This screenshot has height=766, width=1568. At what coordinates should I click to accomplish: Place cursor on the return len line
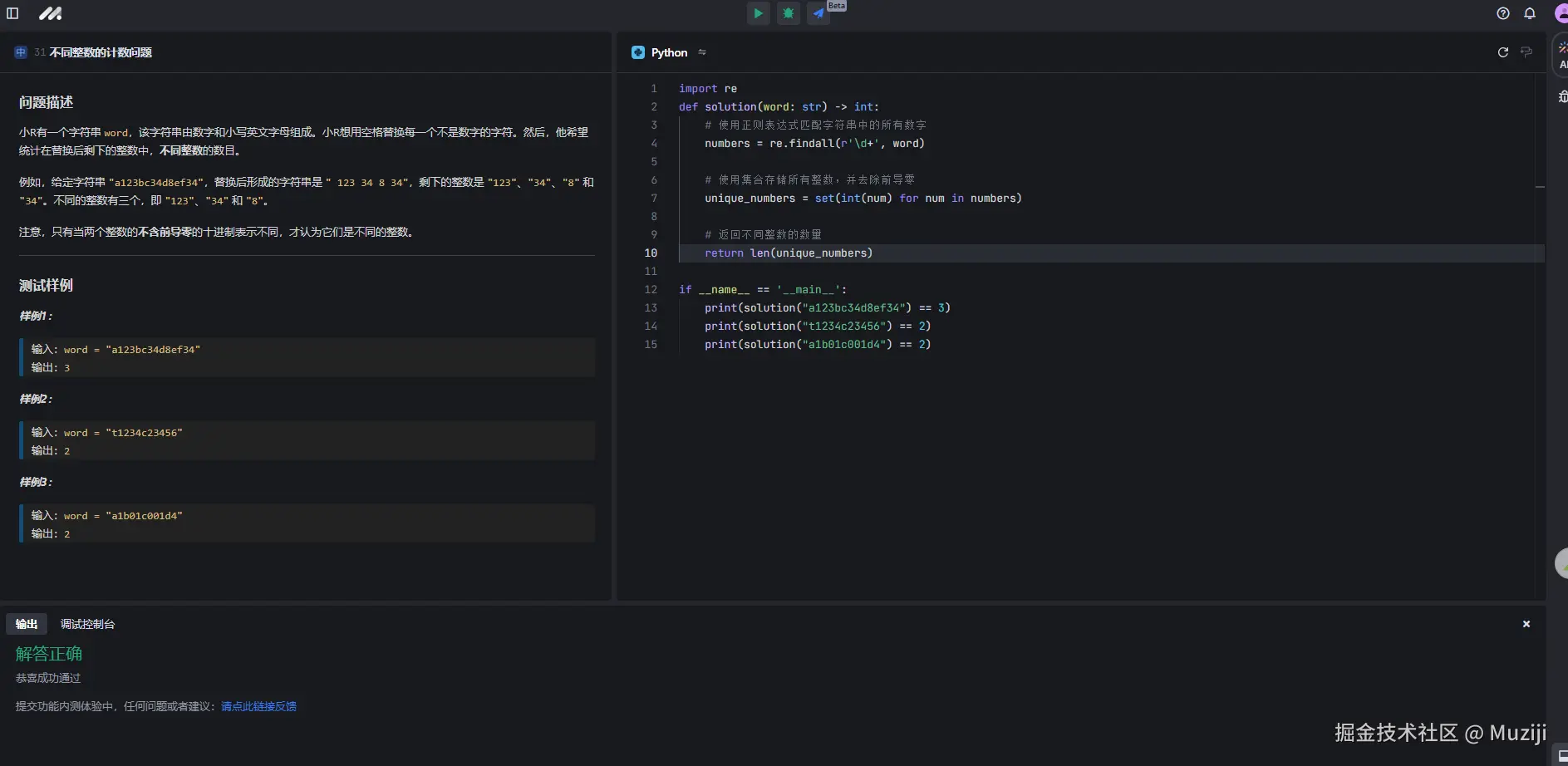point(788,253)
